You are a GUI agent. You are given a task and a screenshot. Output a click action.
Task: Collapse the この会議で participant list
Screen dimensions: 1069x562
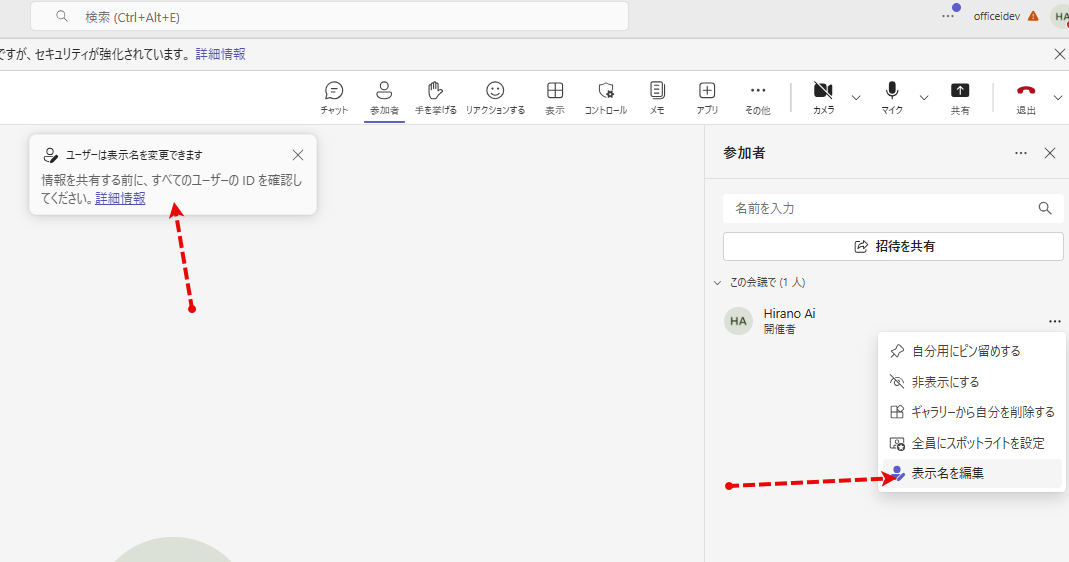coord(717,283)
